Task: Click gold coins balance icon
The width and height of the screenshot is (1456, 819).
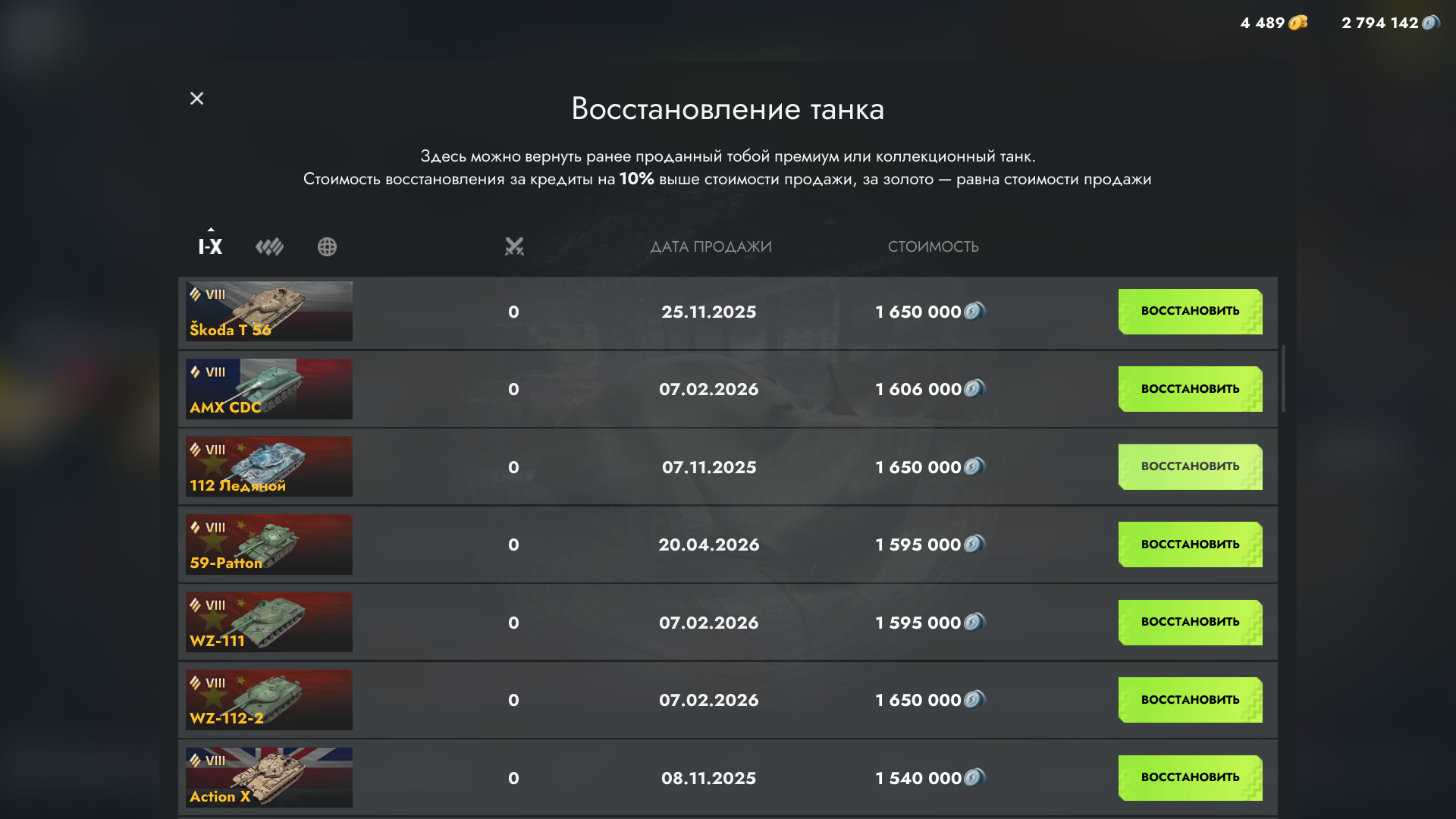Action: tap(1298, 23)
